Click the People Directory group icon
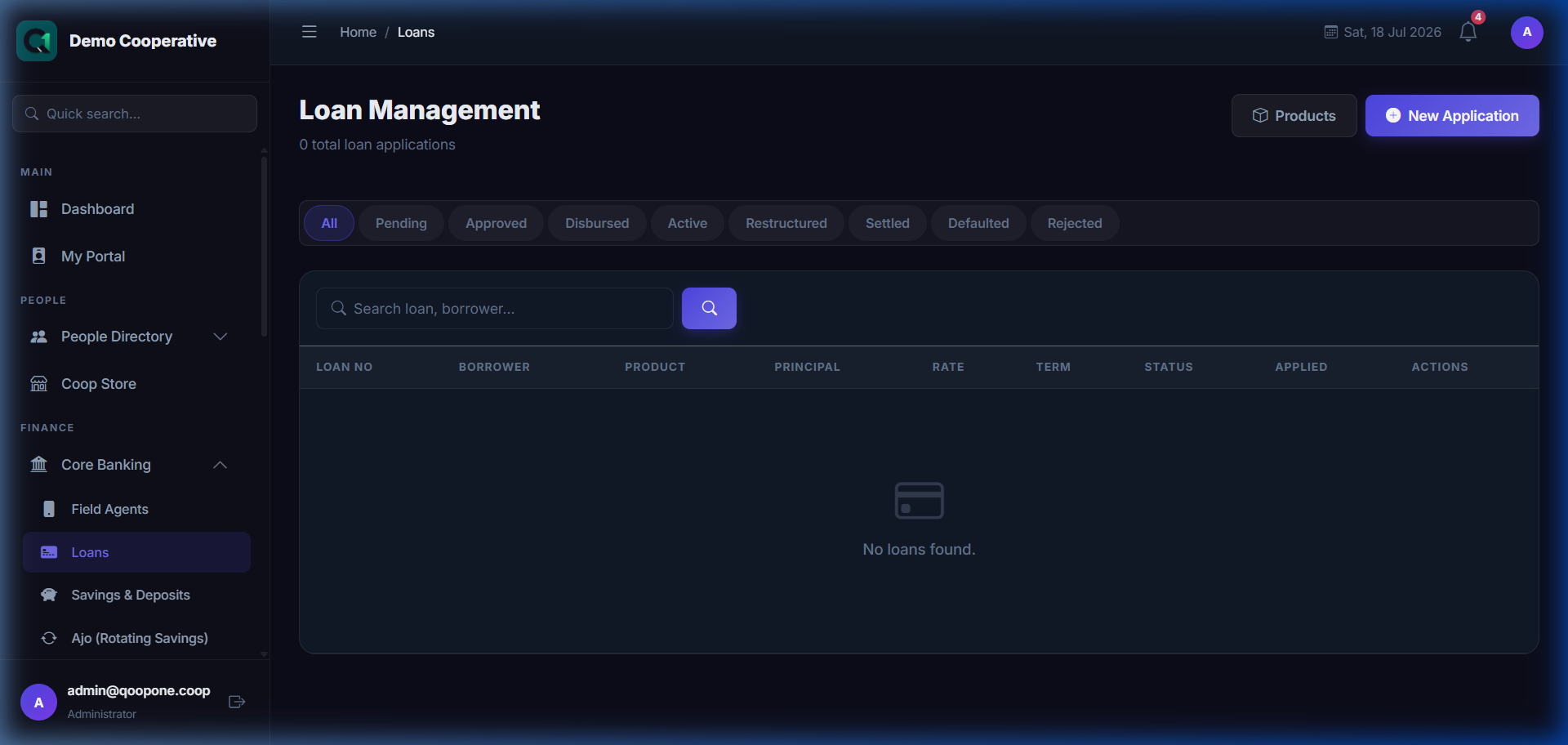The height and width of the screenshot is (745, 1568). [x=38, y=337]
